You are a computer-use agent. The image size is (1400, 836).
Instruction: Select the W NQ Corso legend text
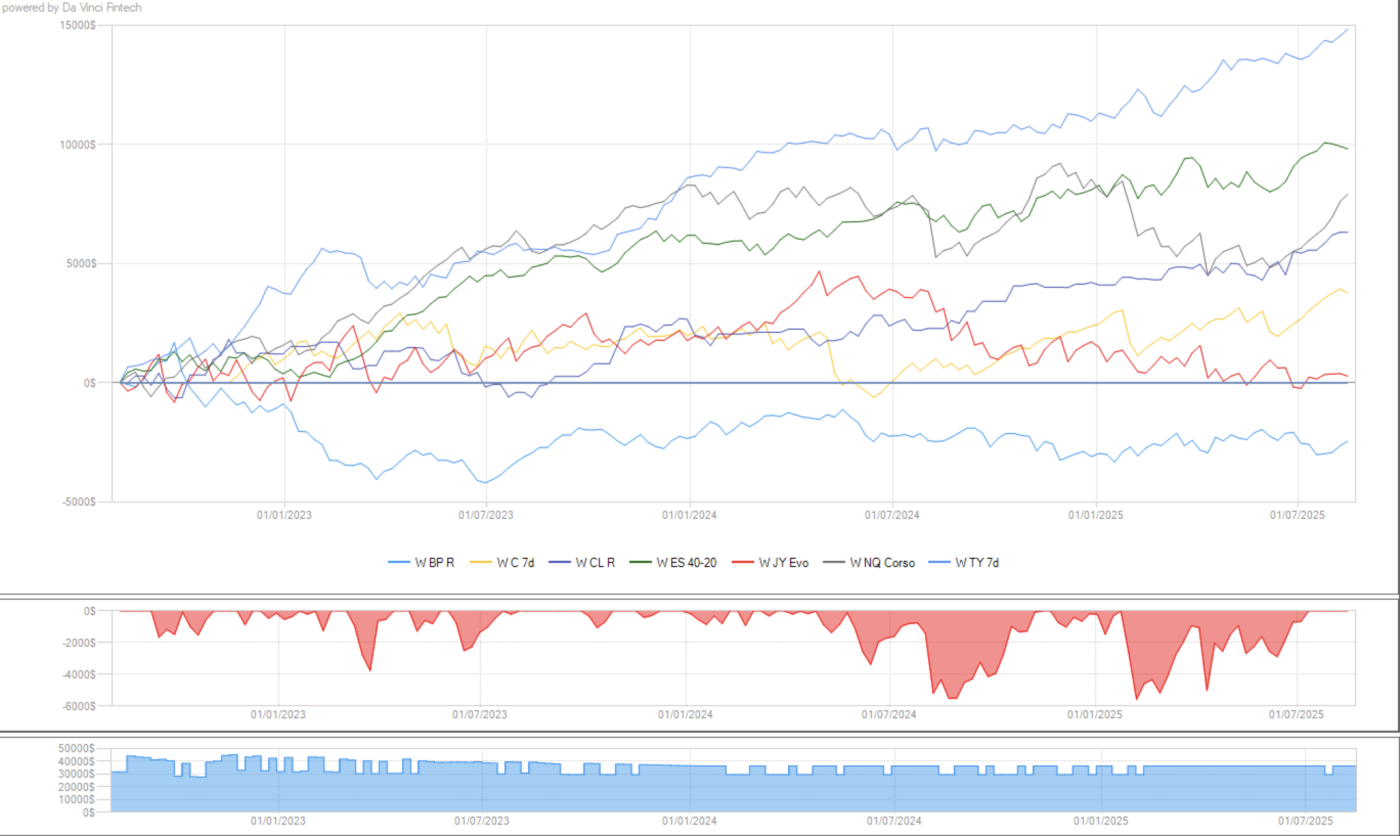click(x=882, y=563)
